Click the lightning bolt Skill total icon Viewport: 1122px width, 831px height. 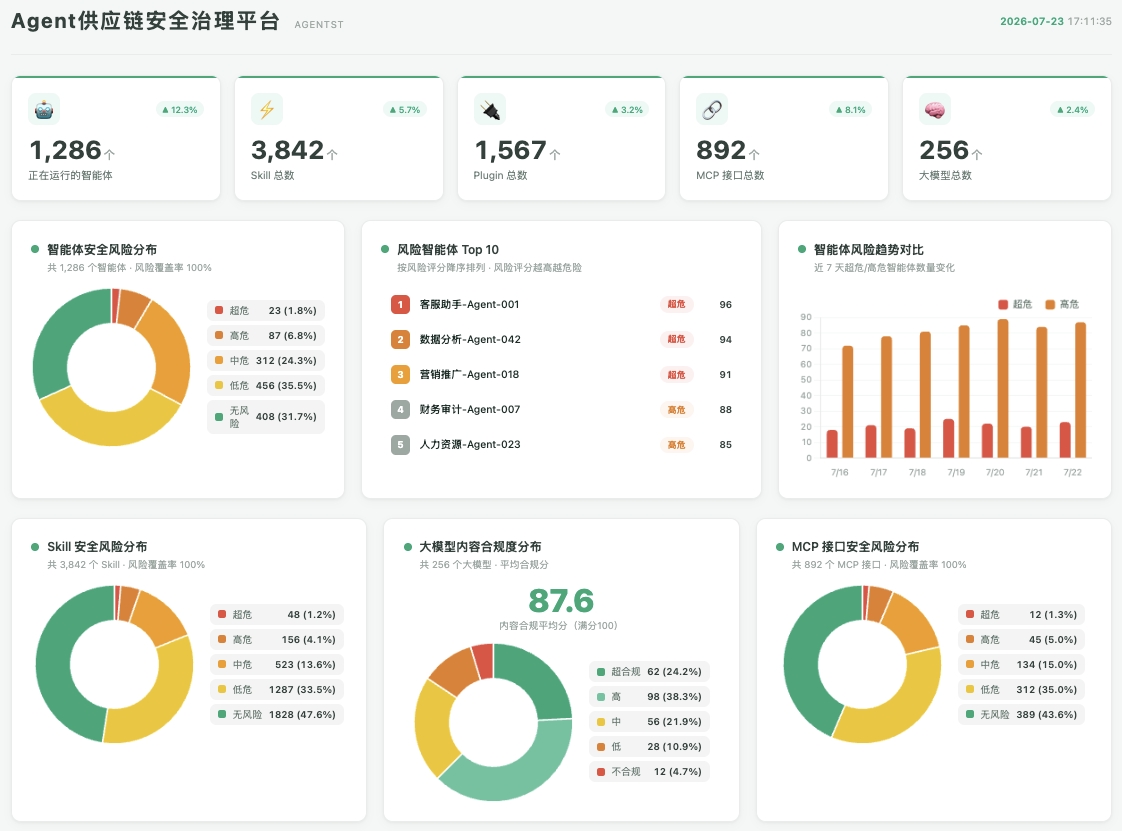267,110
